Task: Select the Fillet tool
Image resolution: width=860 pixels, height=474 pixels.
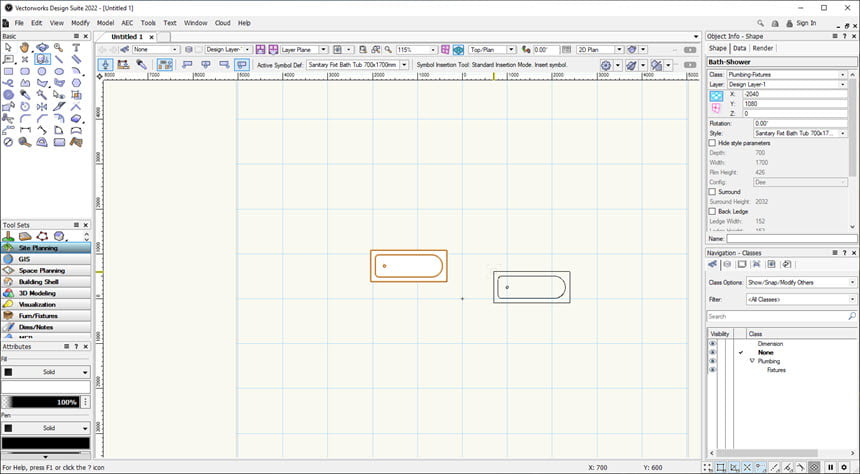Action: 25,118
